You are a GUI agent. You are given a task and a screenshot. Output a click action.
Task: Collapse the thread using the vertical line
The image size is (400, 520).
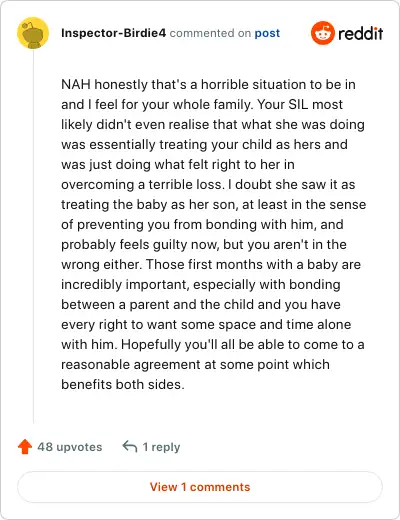[33, 237]
